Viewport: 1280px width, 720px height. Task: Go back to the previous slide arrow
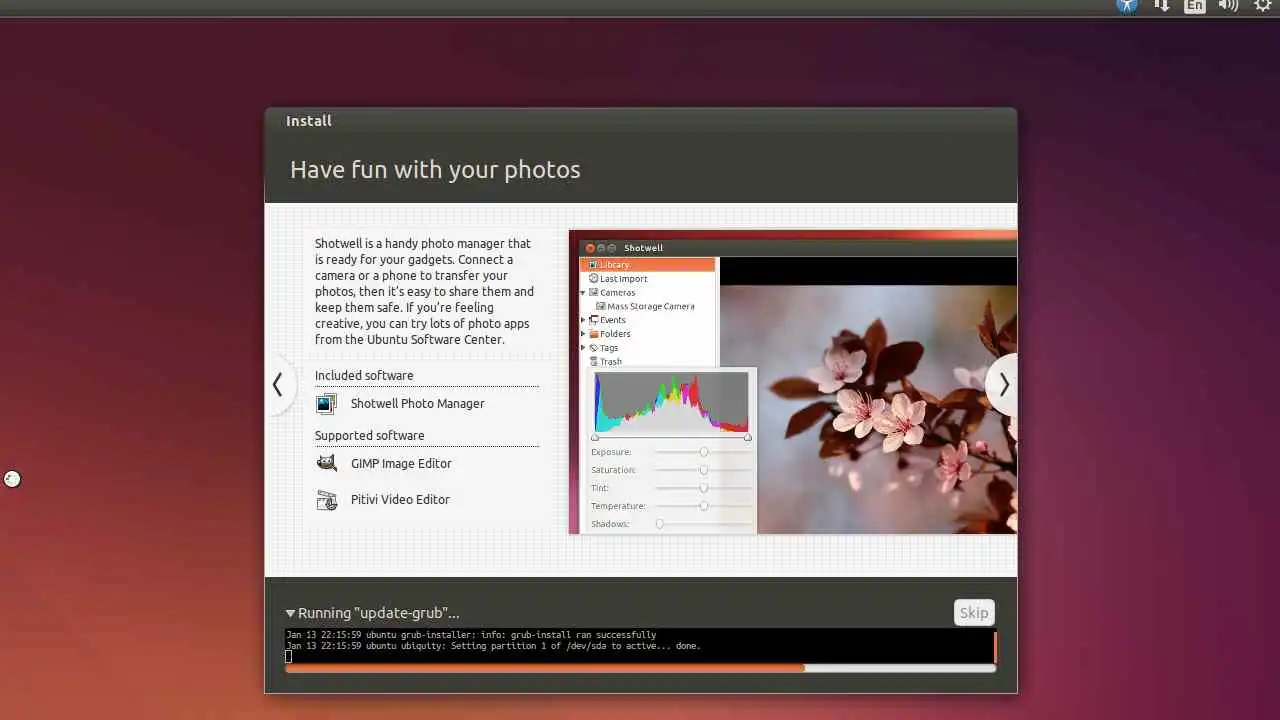coord(279,385)
